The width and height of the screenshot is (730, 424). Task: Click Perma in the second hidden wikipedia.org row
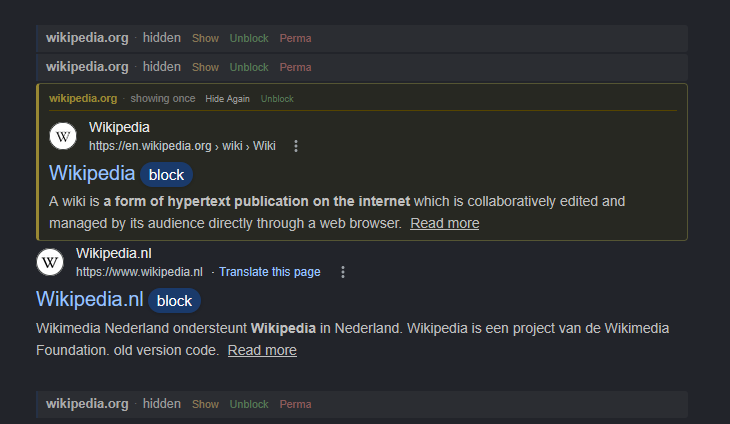[x=295, y=67]
